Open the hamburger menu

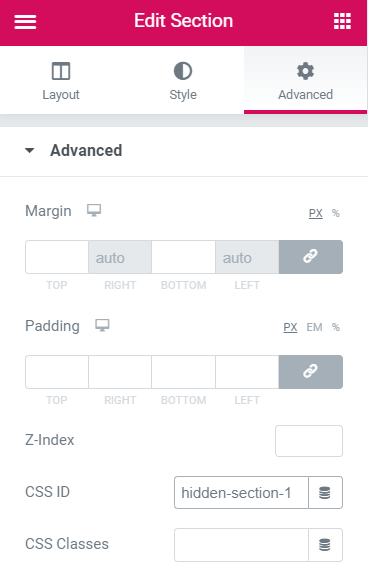(x=25, y=21)
